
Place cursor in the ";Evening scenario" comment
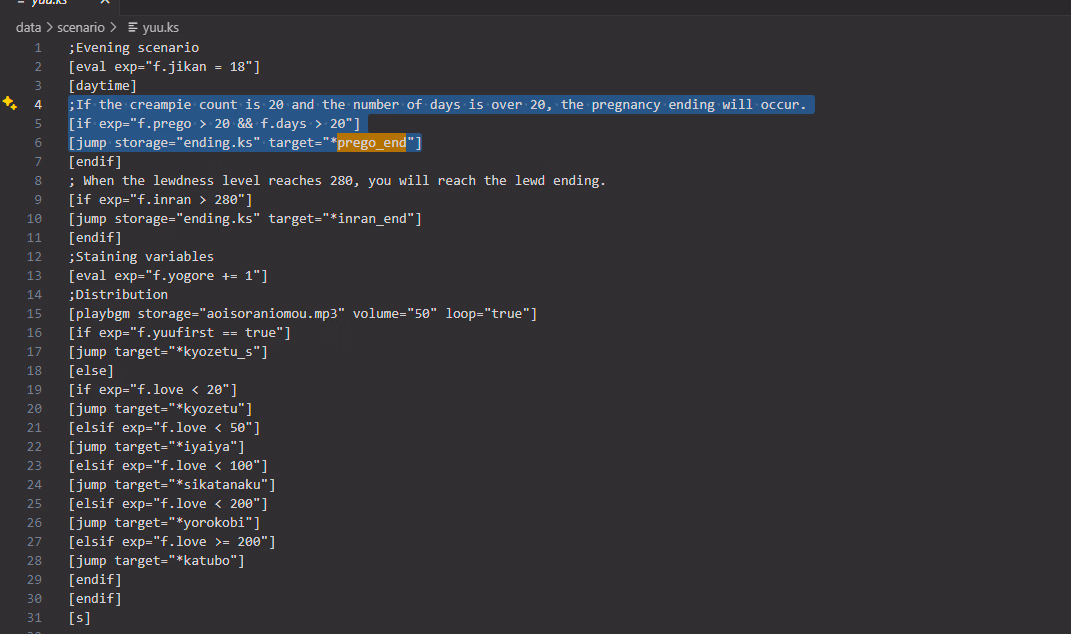(x=134, y=48)
